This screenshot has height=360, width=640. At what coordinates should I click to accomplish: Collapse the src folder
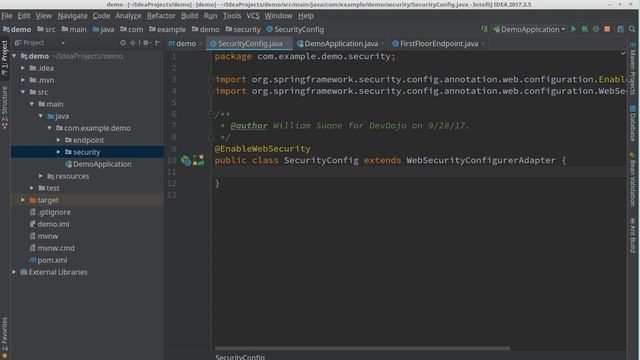(23, 92)
